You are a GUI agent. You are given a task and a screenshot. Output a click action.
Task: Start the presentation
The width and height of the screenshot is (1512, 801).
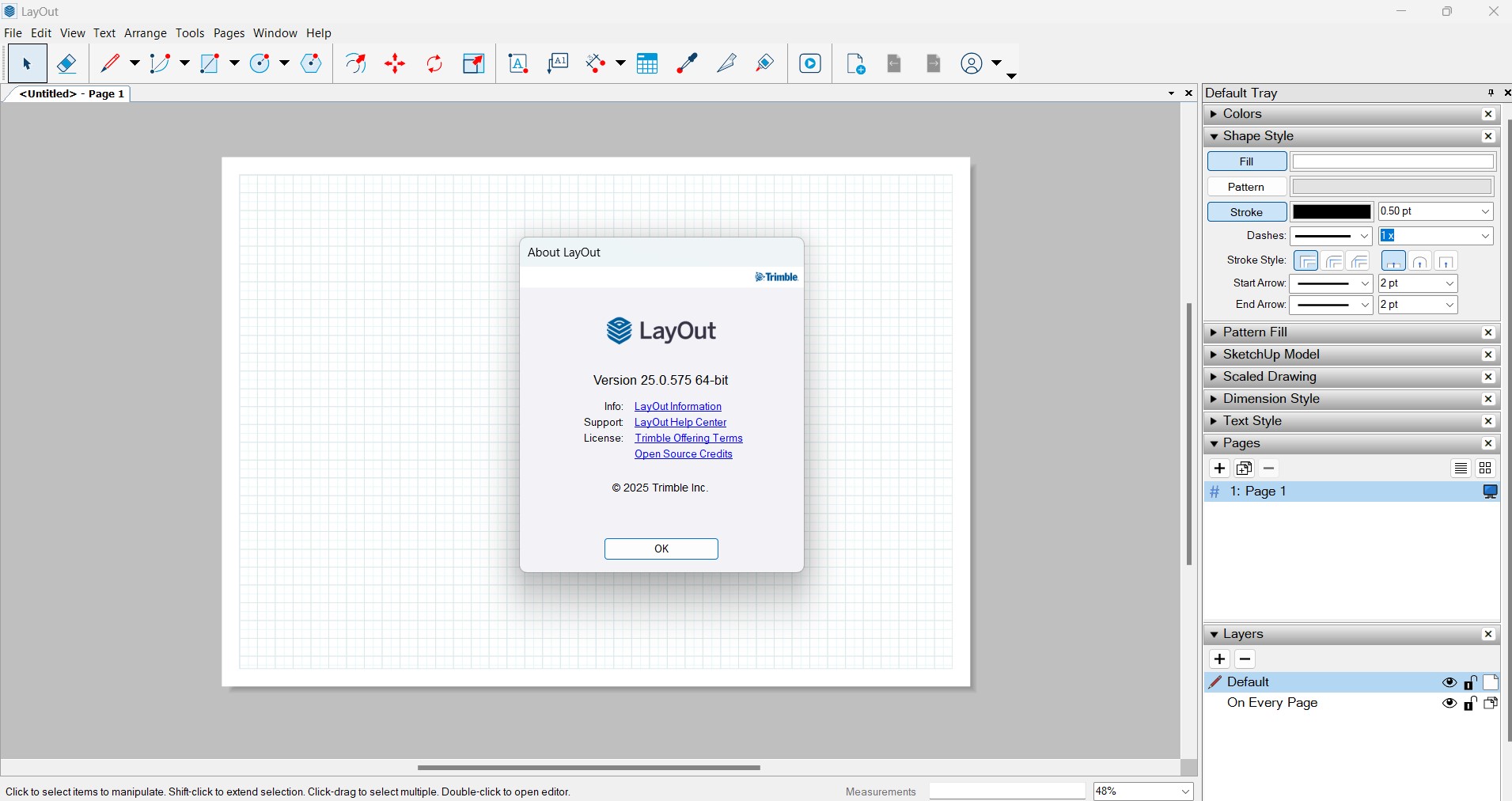[810, 63]
